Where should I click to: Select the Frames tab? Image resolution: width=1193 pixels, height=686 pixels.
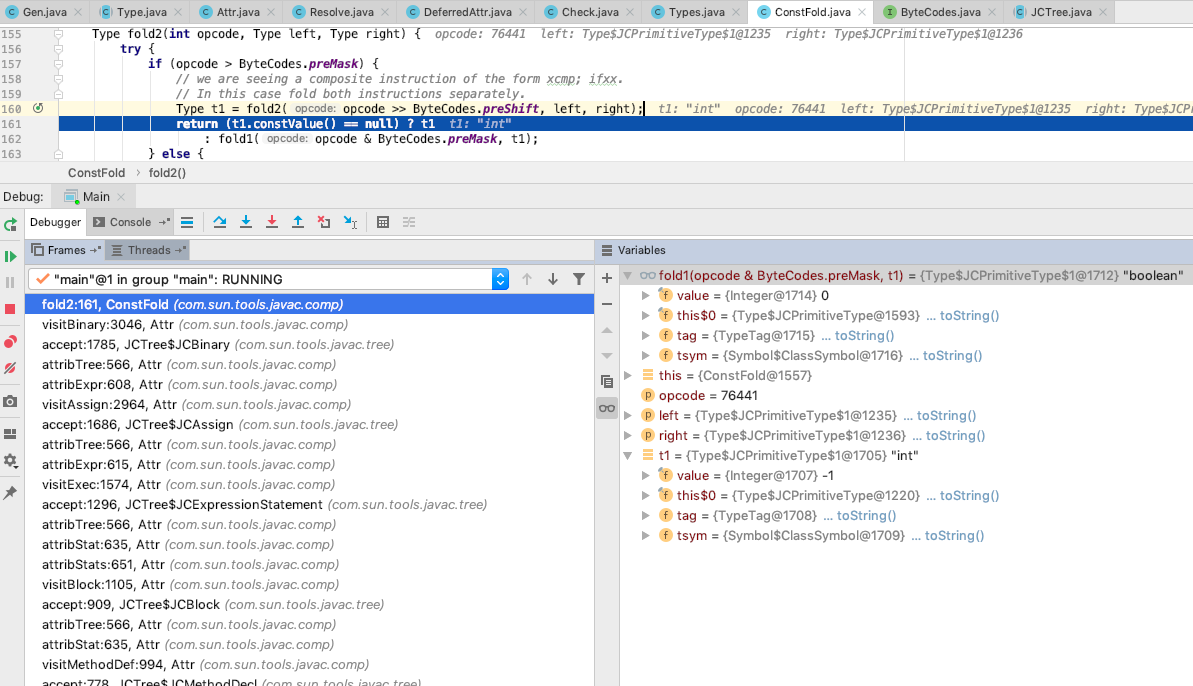[x=66, y=250]
